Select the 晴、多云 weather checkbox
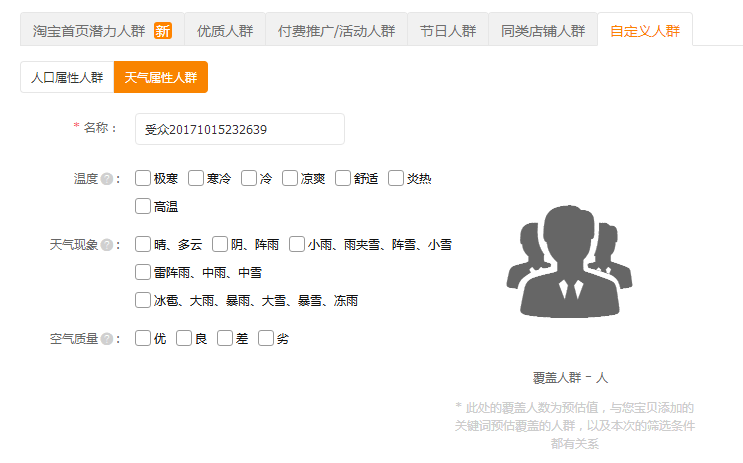 (x=143, y=244)
